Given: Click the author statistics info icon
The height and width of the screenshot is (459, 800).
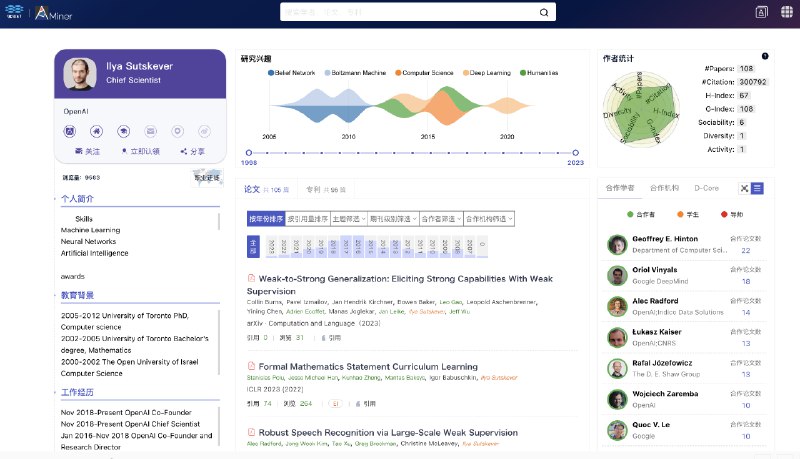Looking at the screenshot, I should pyautogui.click(x=765, y=56).
